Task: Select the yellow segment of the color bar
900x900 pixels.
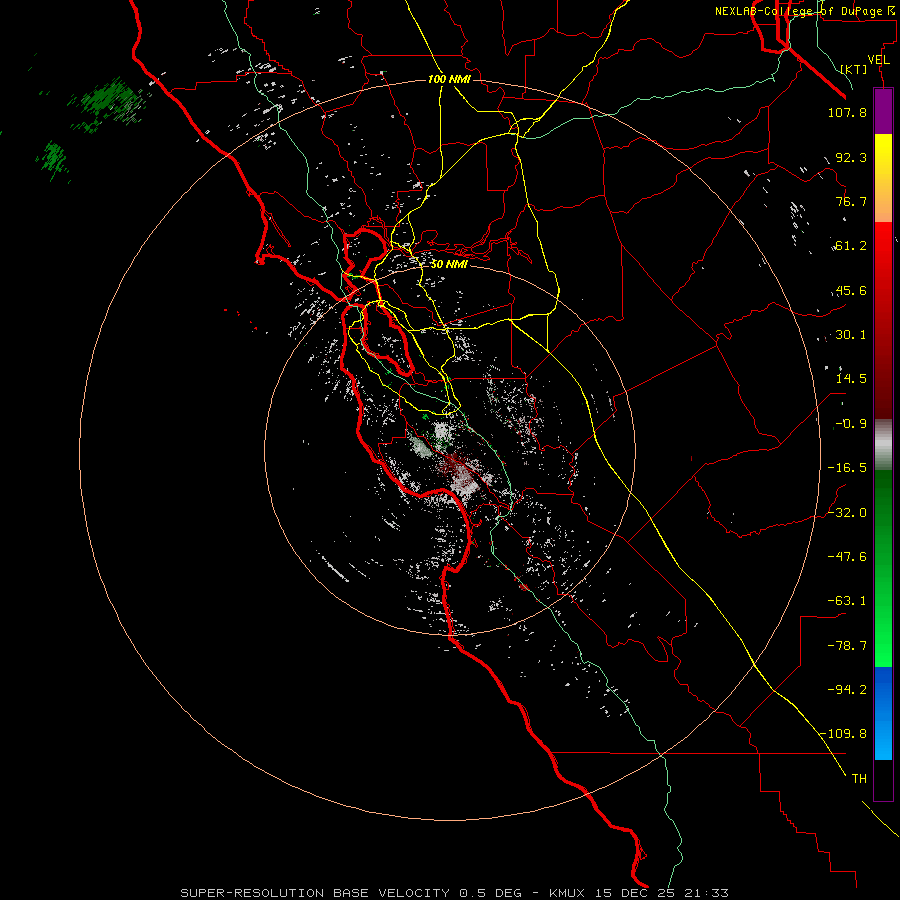Action: click(x=883, y=158)
